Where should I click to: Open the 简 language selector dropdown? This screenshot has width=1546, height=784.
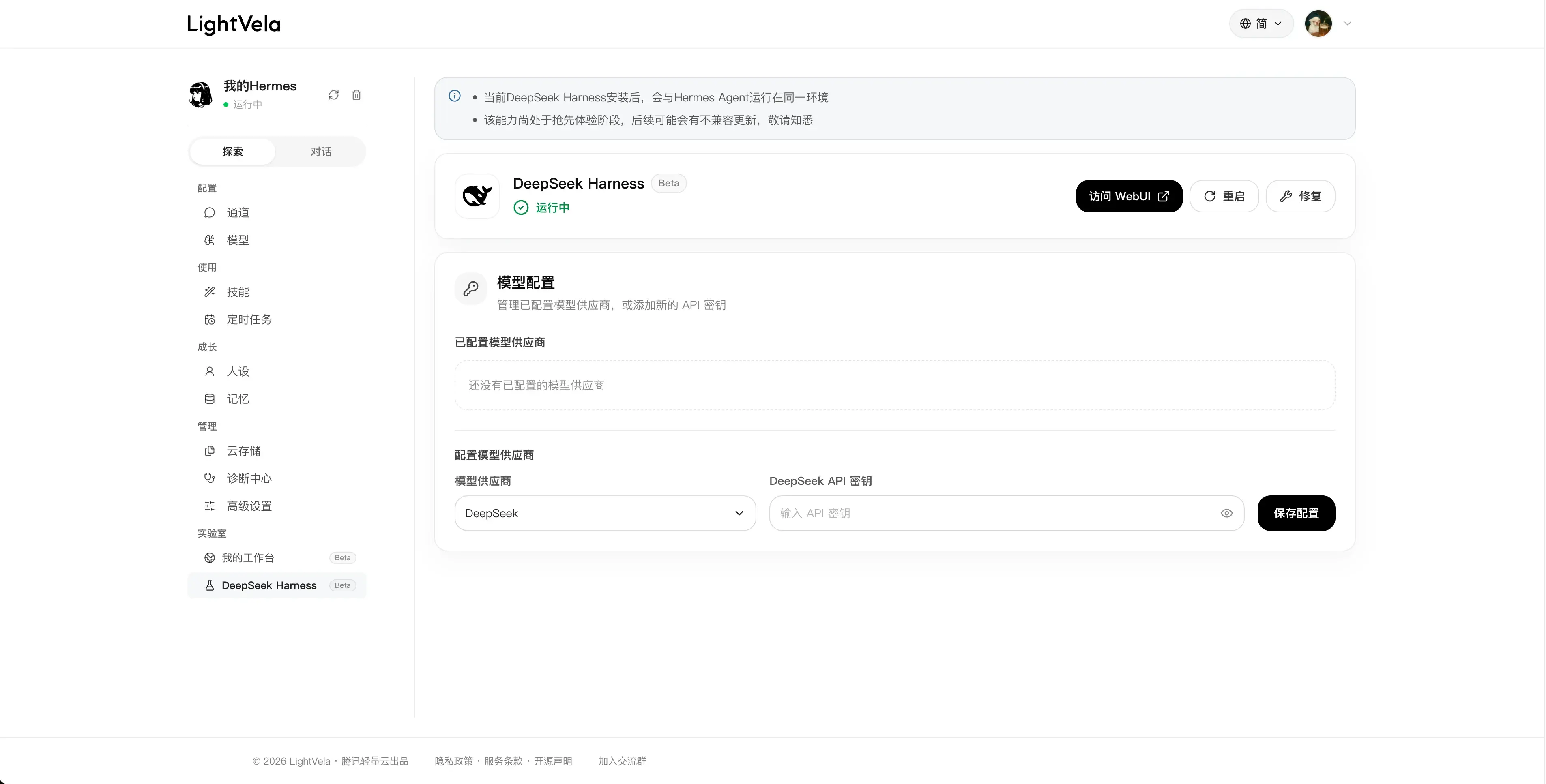1261,24
